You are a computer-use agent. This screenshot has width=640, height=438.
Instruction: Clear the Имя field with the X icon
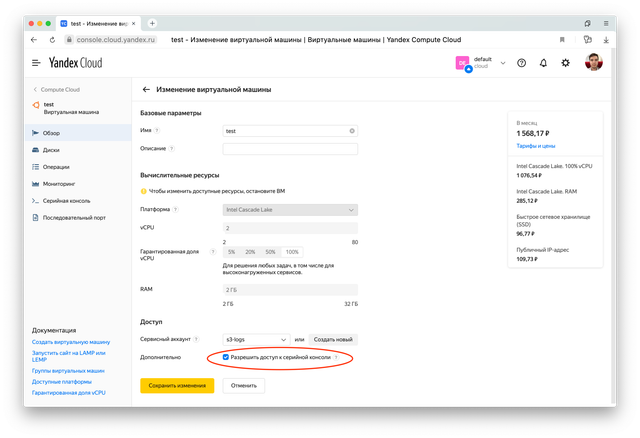(351, 131)
